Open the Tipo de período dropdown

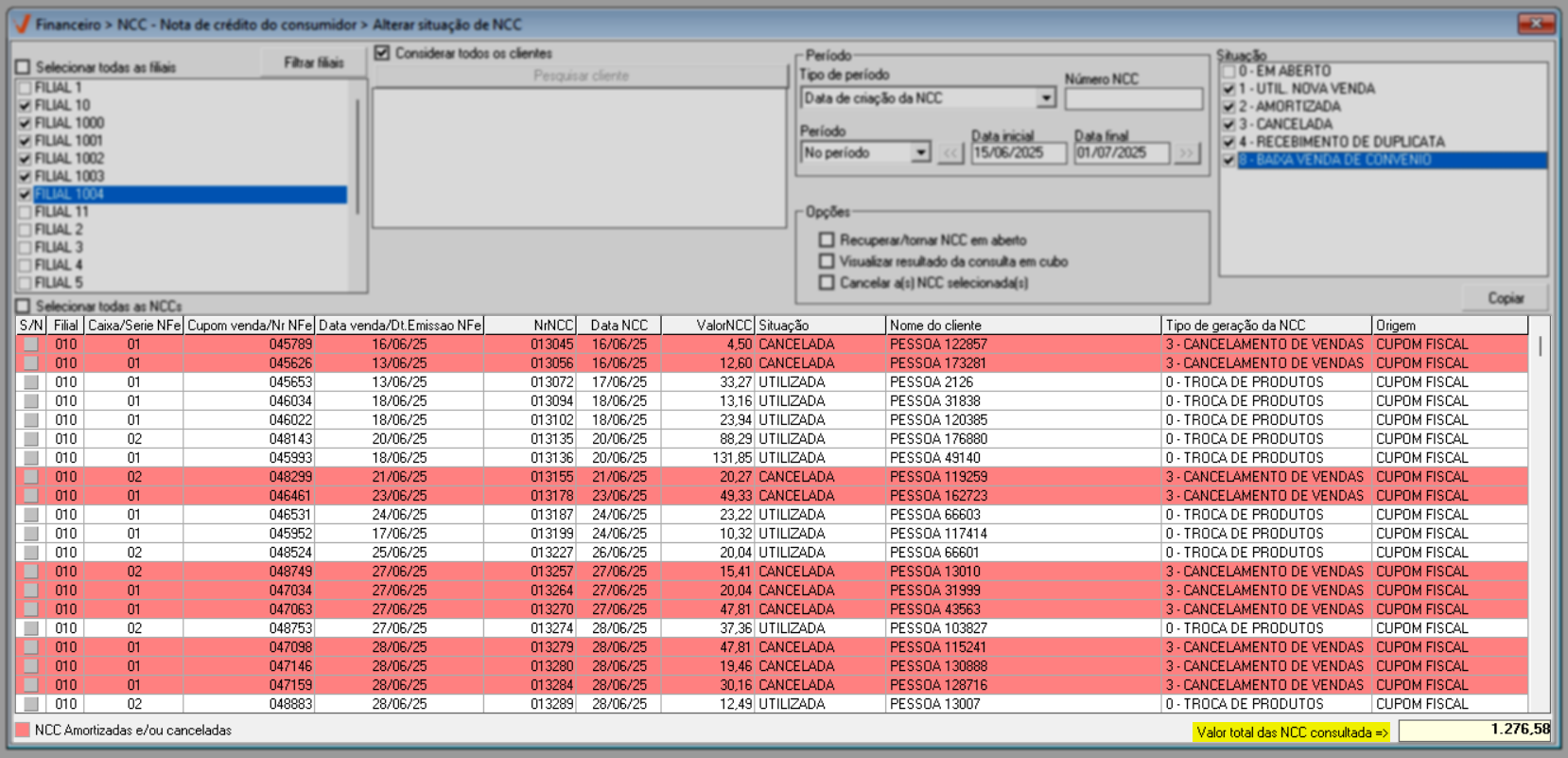[1045, 98]
